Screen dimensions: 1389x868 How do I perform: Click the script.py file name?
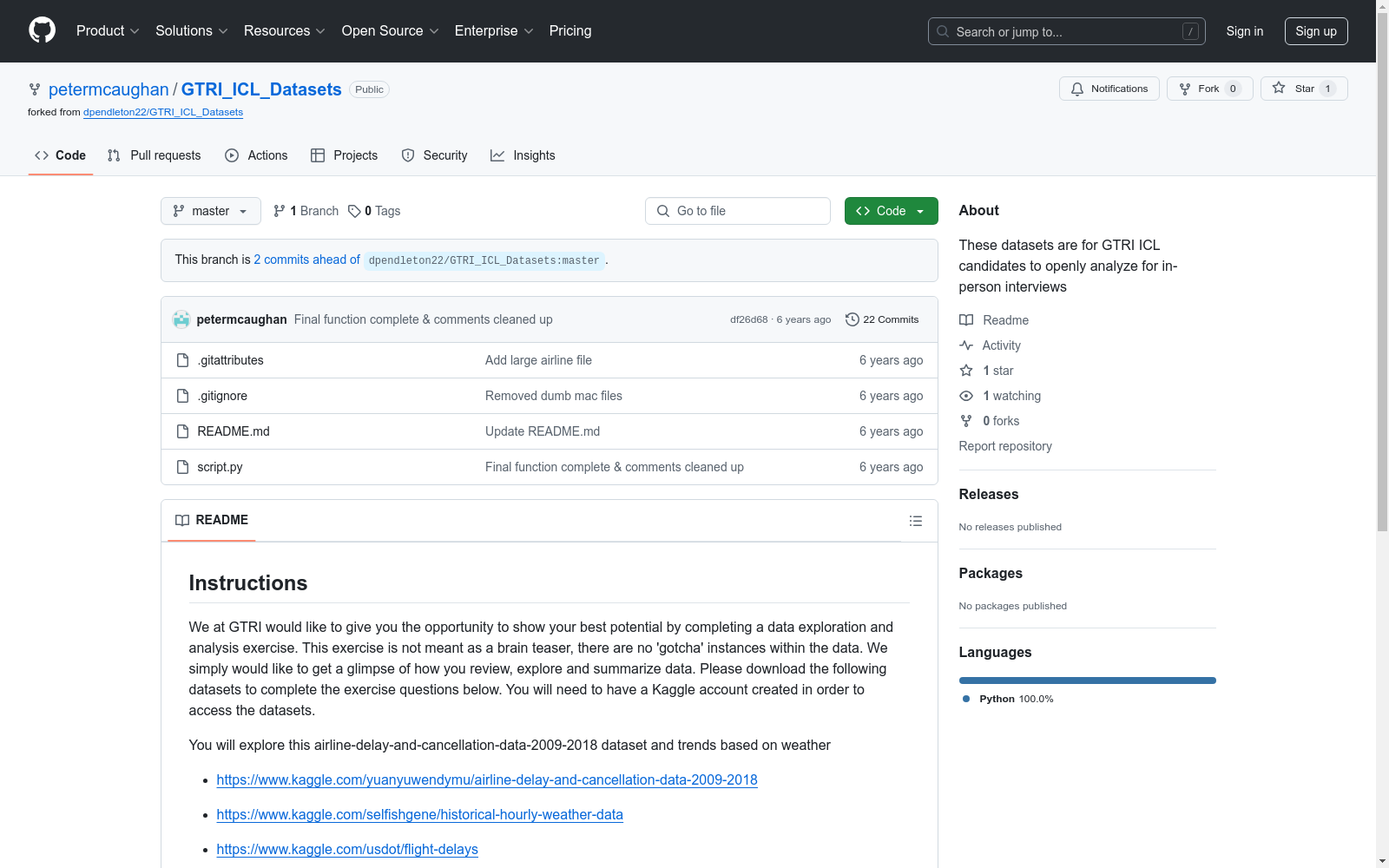220,467
